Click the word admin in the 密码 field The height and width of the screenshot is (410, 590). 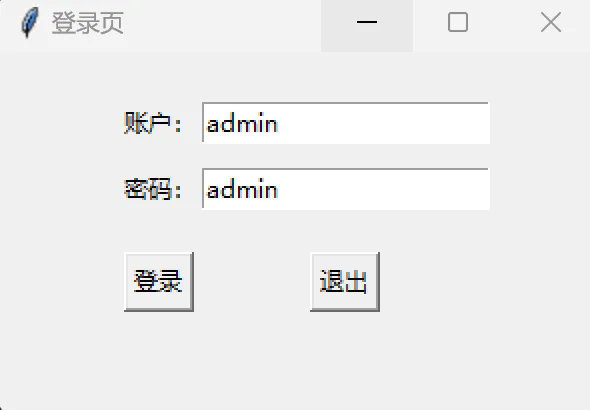(x=242, y=189)
